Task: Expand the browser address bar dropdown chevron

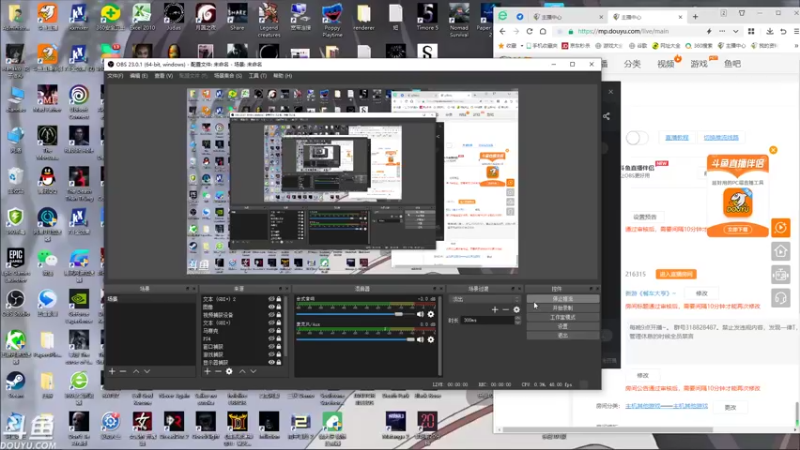Action: click(735, 31)
